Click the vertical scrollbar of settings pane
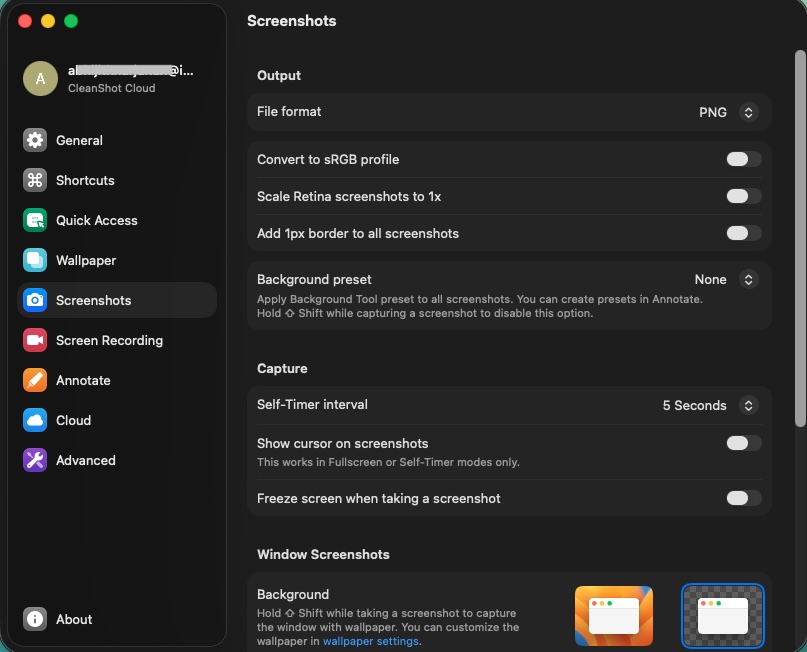 click(x=799, y=238)
